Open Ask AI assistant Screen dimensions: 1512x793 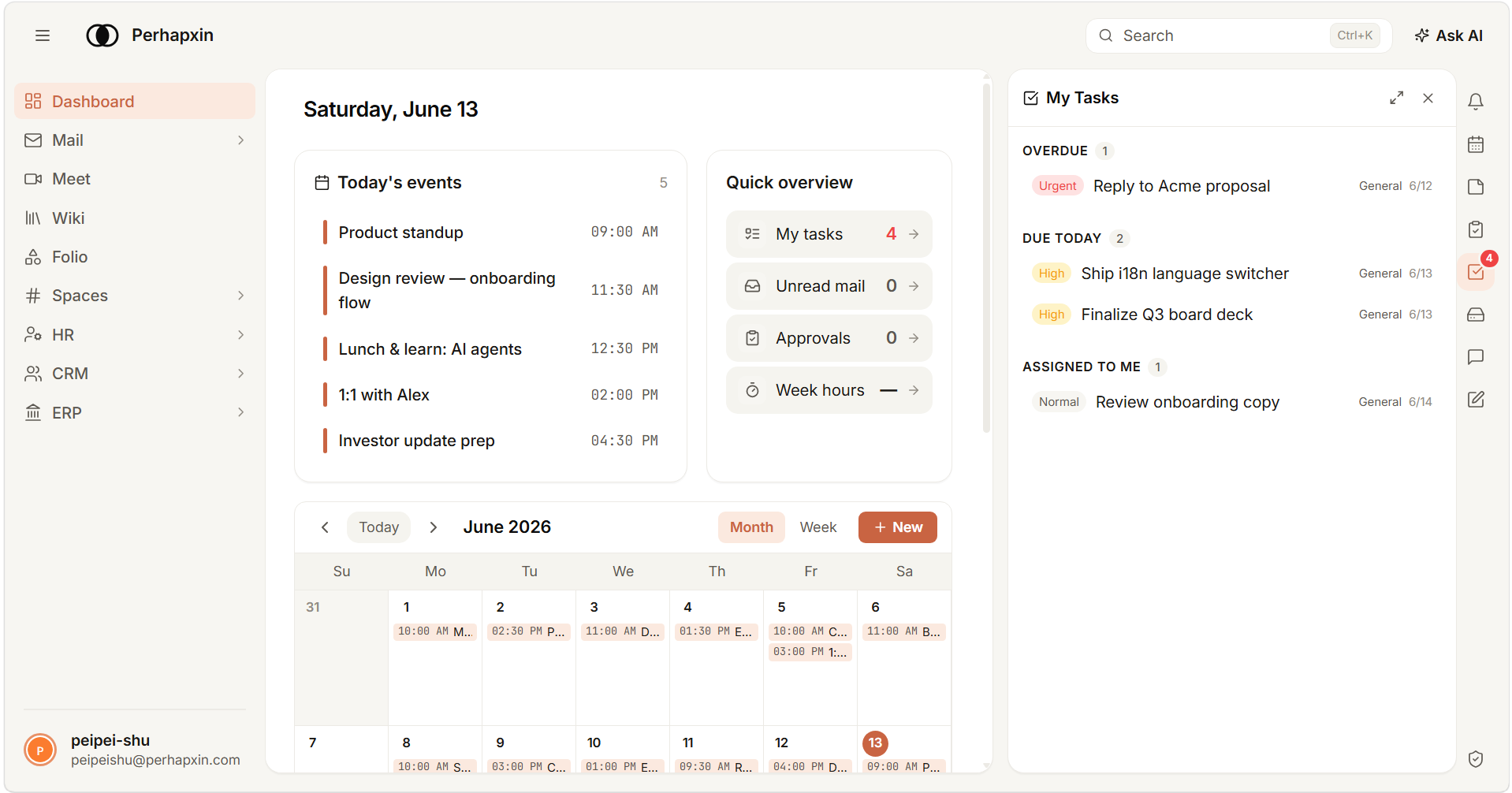(1449, 35)
